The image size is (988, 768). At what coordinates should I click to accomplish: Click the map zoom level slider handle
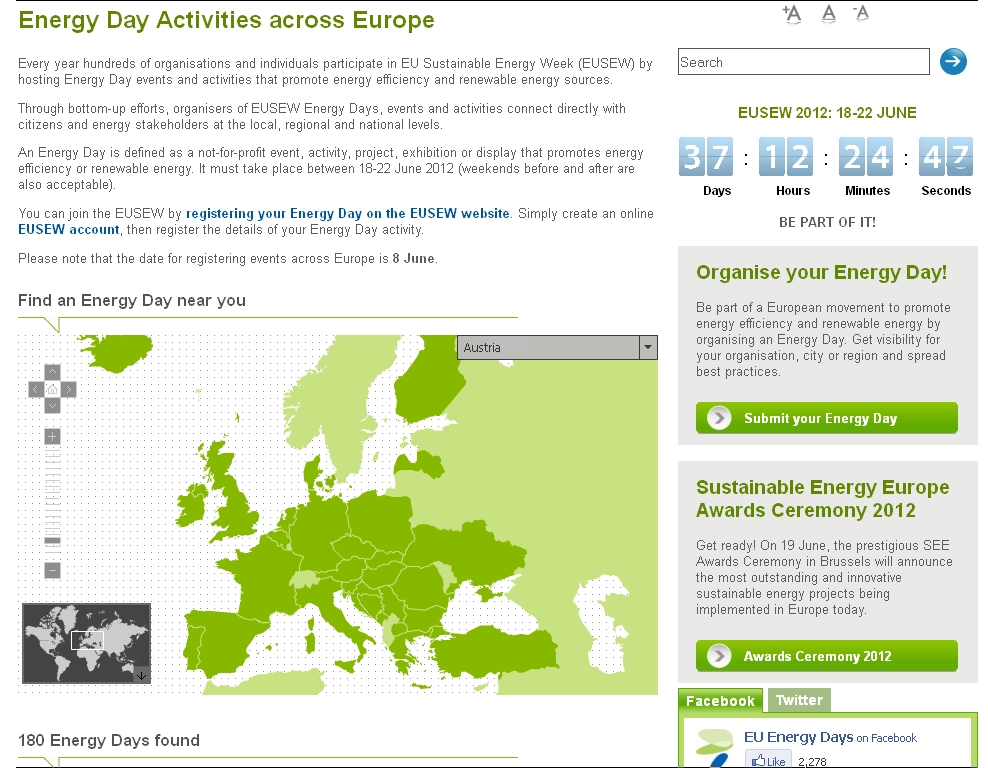pos(53,541)
